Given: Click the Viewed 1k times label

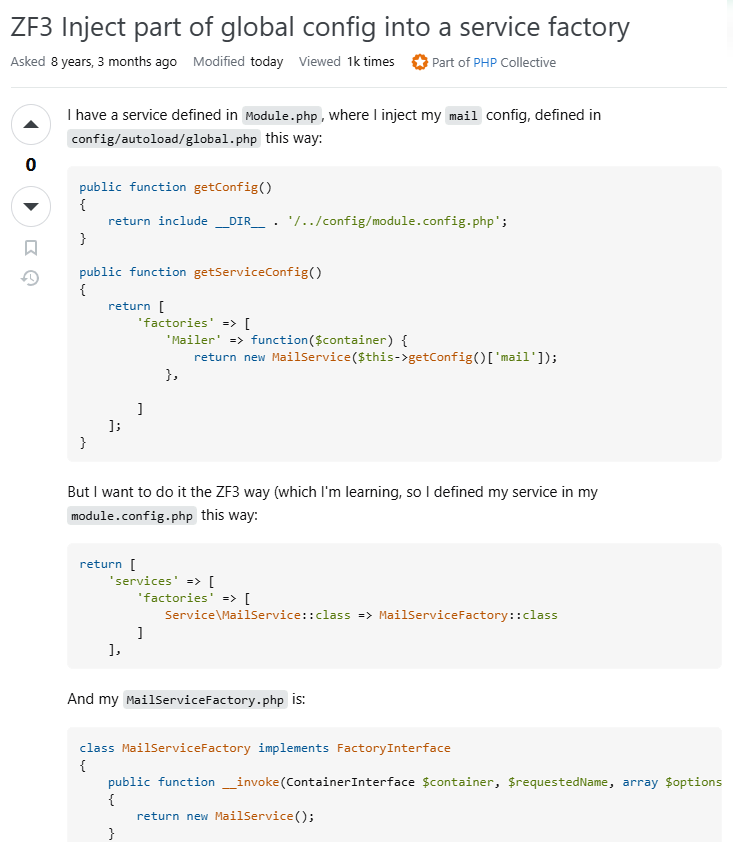Looking at the screenshot, I should pyautogui.click(x=347, y=62).
